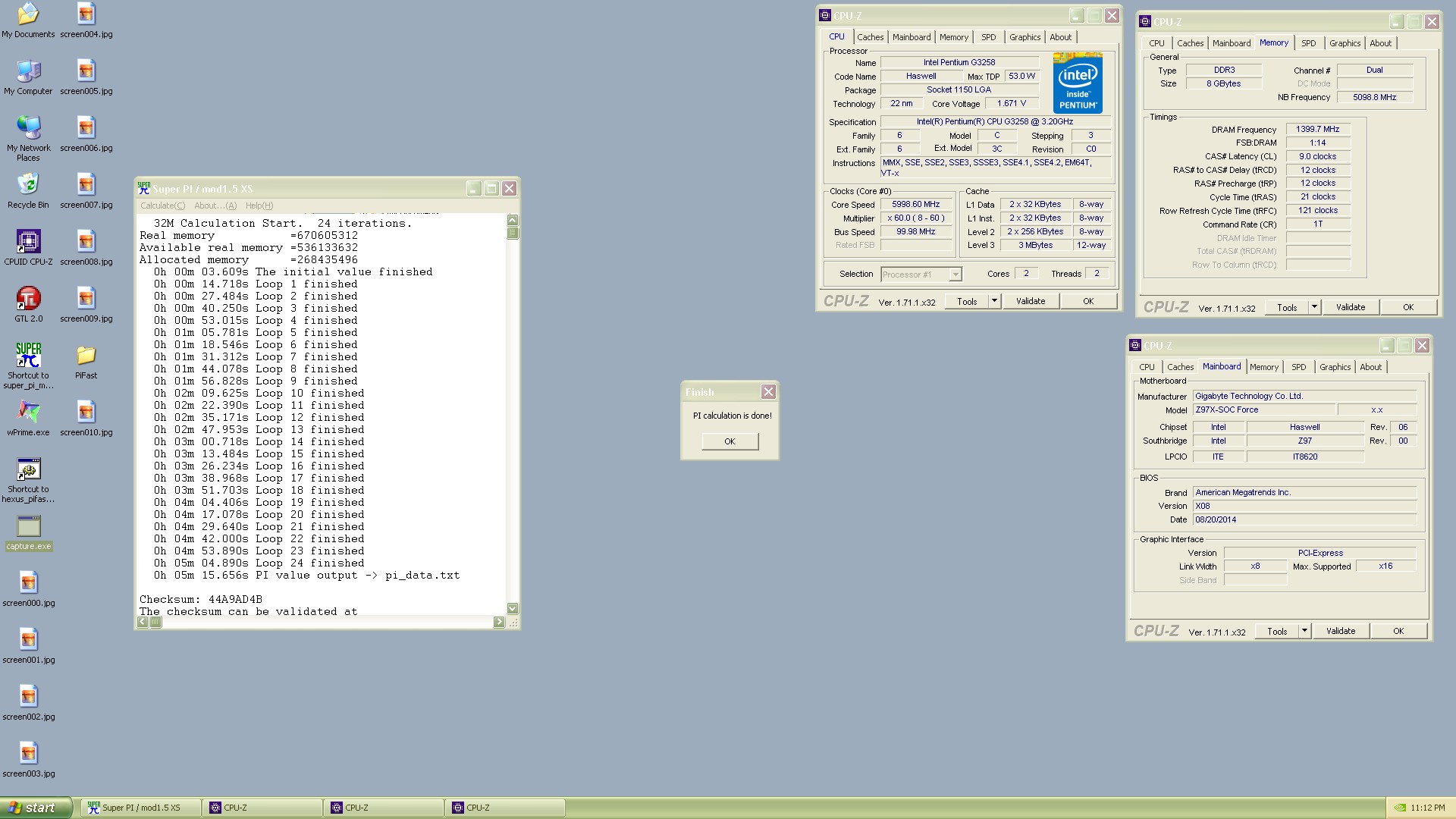This screenshot has width=1456, height=819.
Task: Open screen001.jpg file icon
Action: 28,646
